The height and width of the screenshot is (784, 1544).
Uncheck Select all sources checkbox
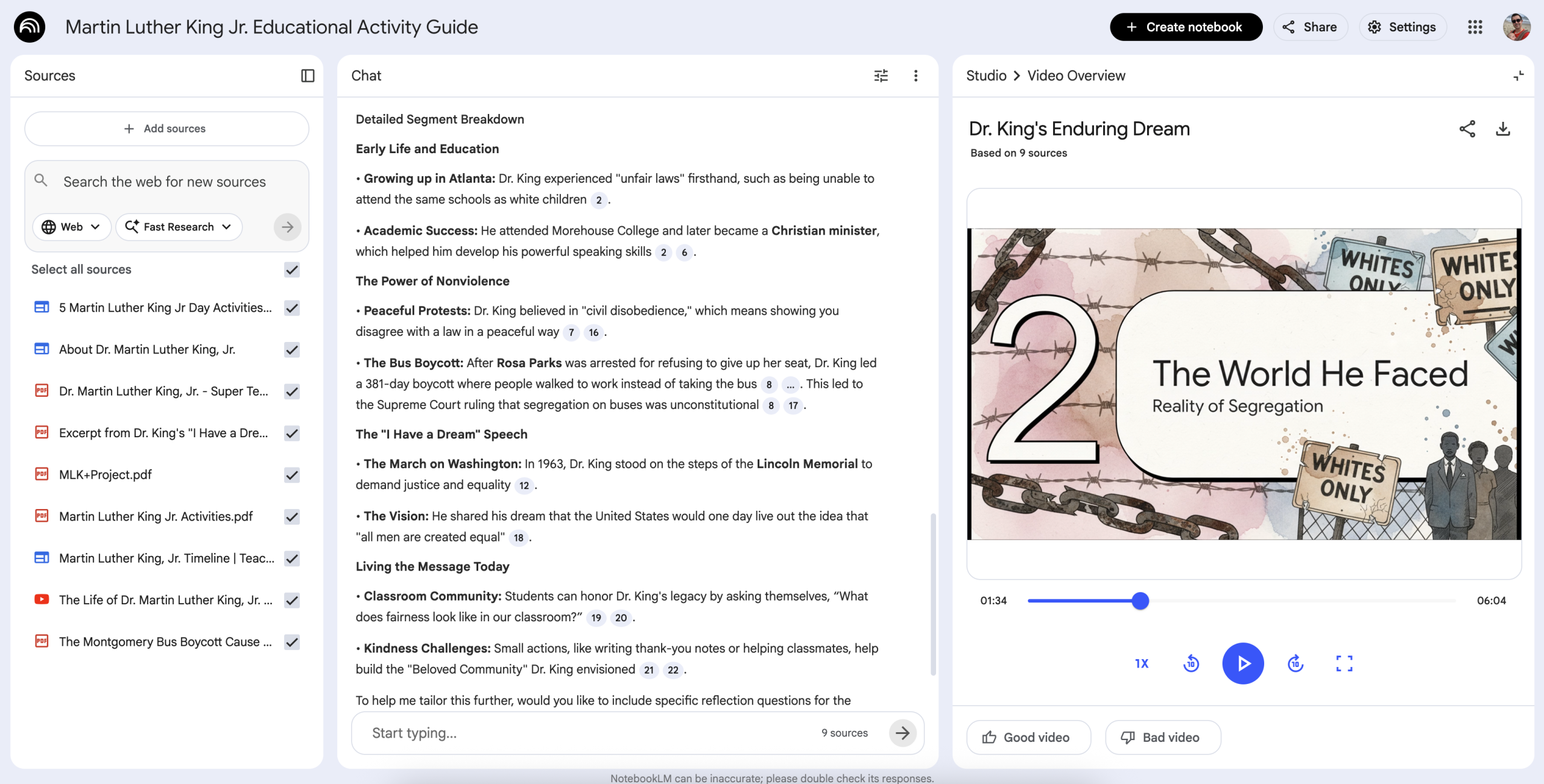point(292,270)
